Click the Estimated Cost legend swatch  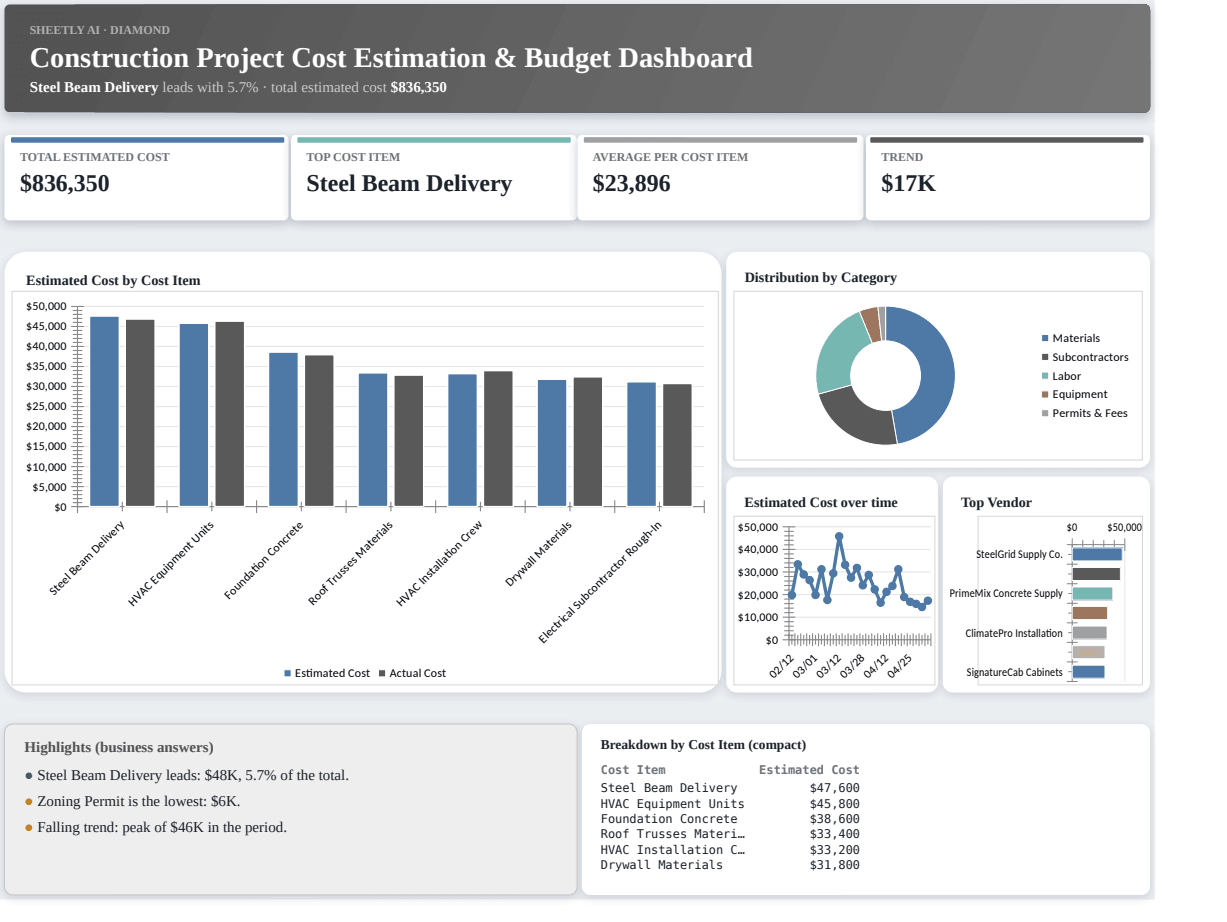pyautogui.click(x=288, y=674)
